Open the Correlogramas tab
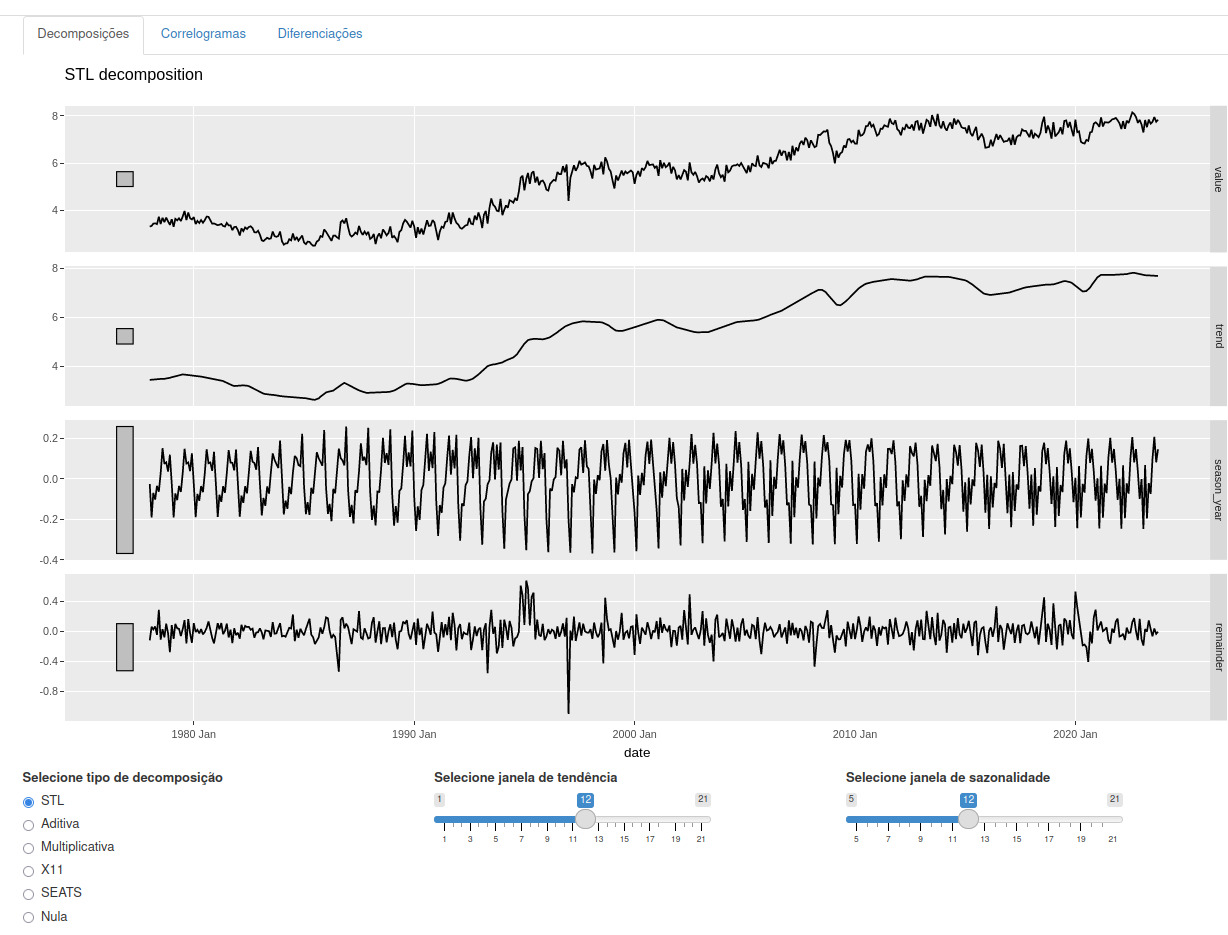Image resolution: width=1228 pixels, height=935 pixels. (203, 34)
